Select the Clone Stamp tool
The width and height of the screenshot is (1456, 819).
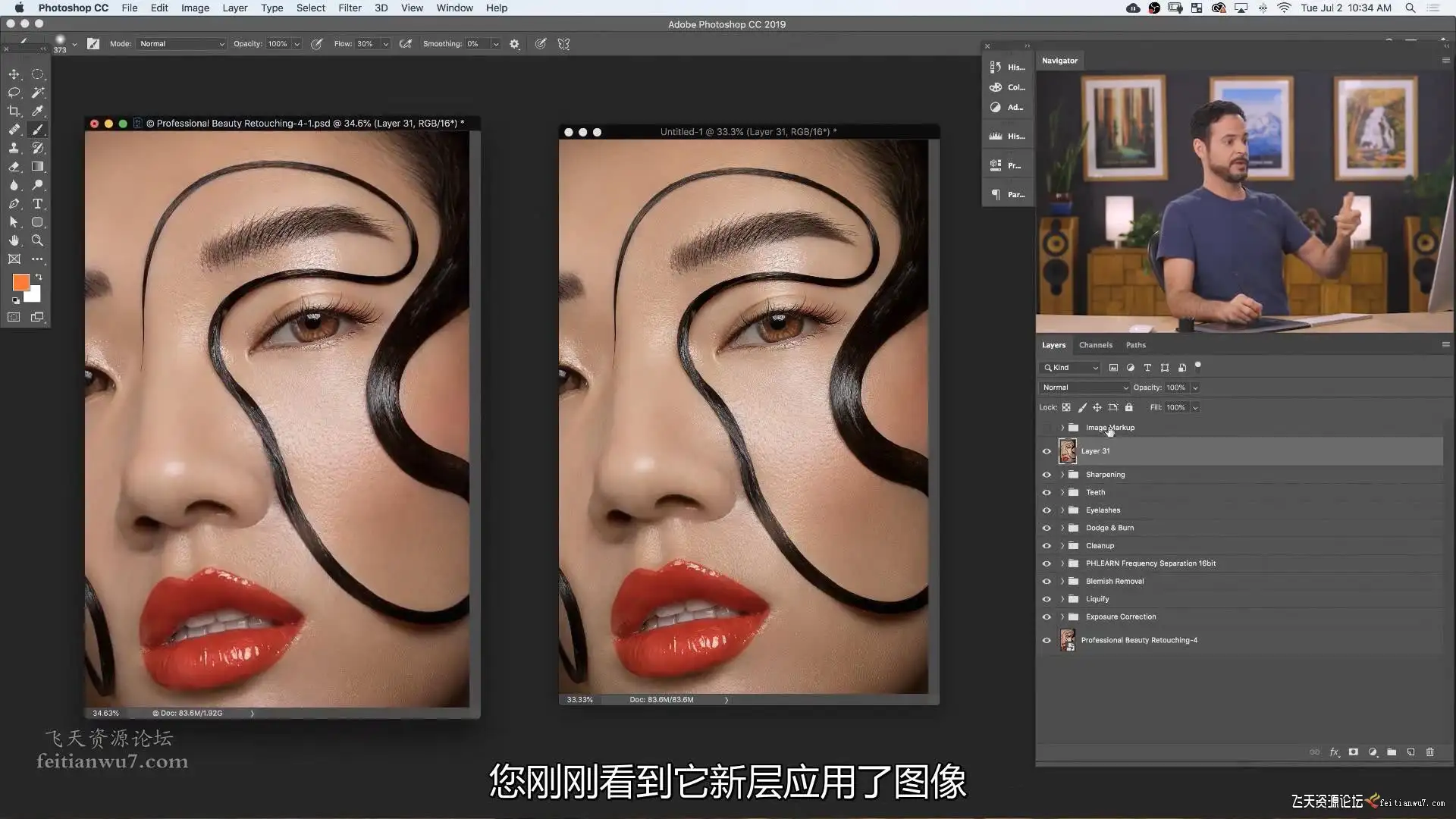click(14, 148)
